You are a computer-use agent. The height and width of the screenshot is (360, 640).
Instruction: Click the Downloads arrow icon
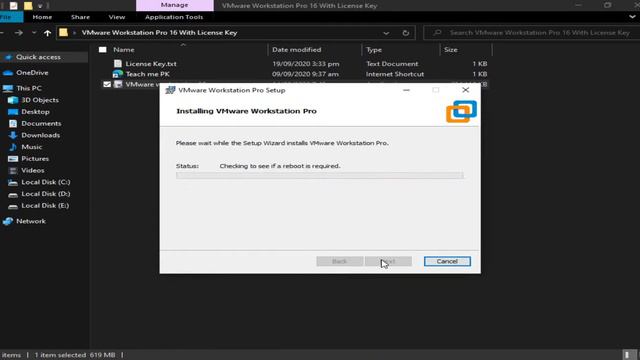(13, 135)
